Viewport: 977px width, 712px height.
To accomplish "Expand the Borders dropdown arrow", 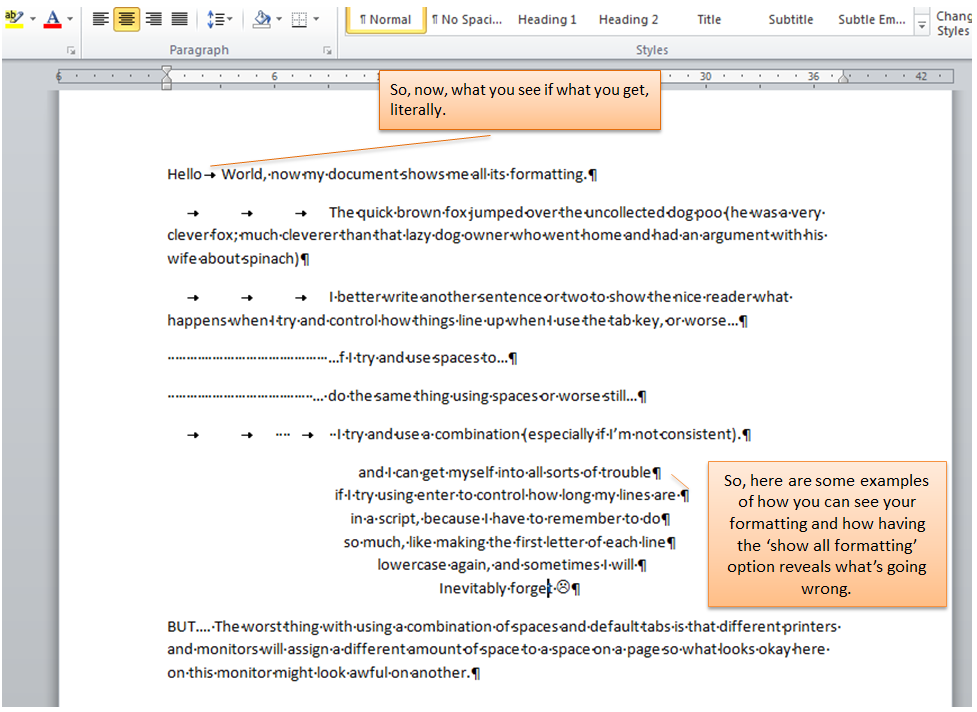I will (316, 18).
